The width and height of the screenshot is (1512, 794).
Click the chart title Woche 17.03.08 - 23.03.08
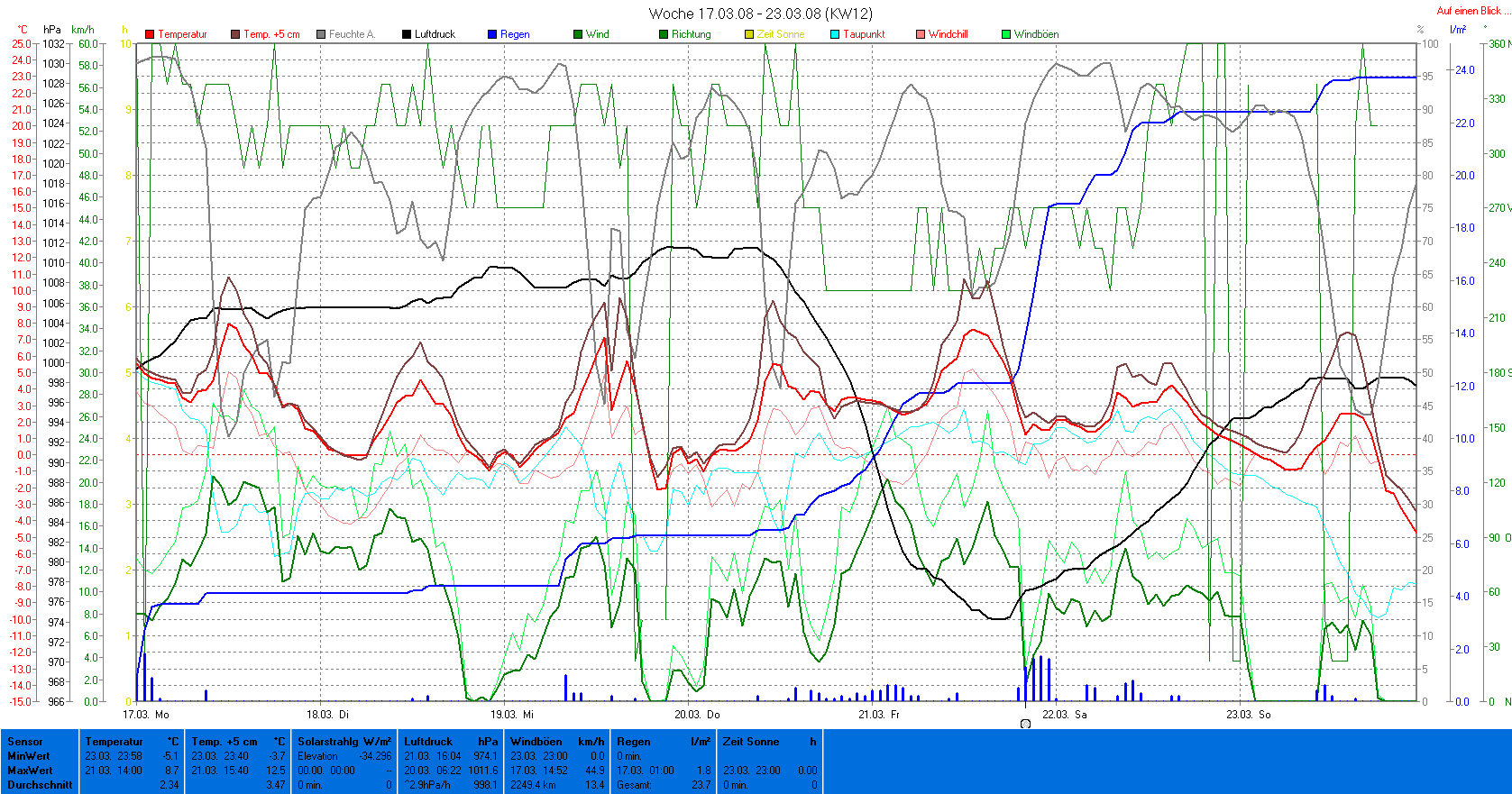(760, 14)
